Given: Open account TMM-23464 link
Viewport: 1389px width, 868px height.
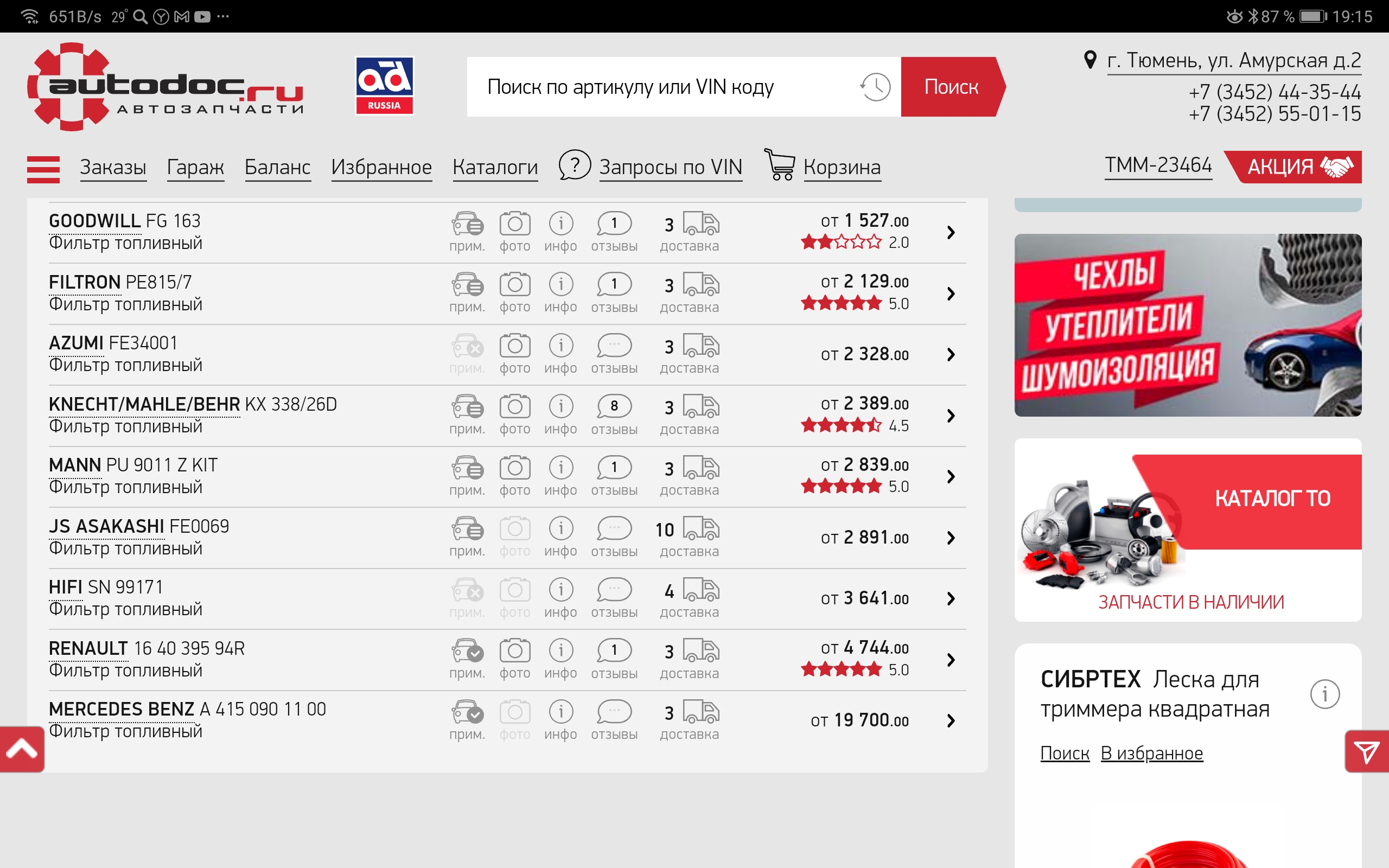Looking at the screenshot, I should click(1158, 165).
